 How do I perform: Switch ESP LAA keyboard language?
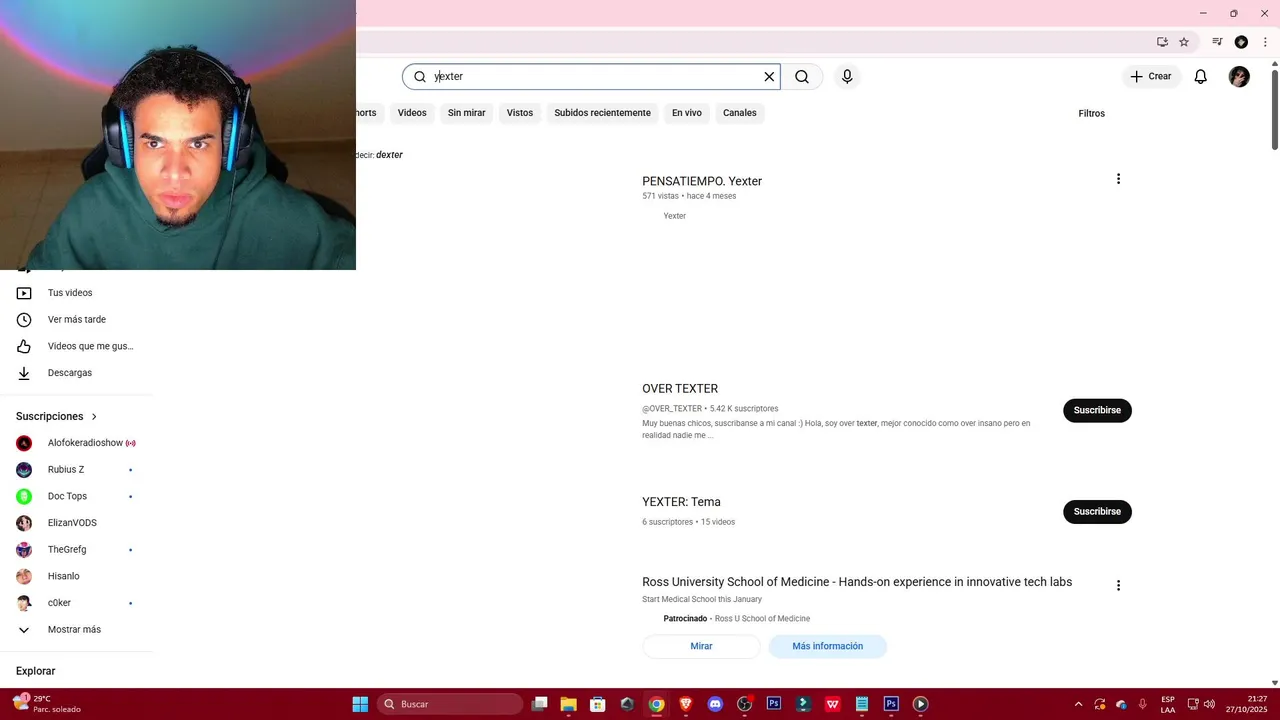click(x=1168, y=704)
